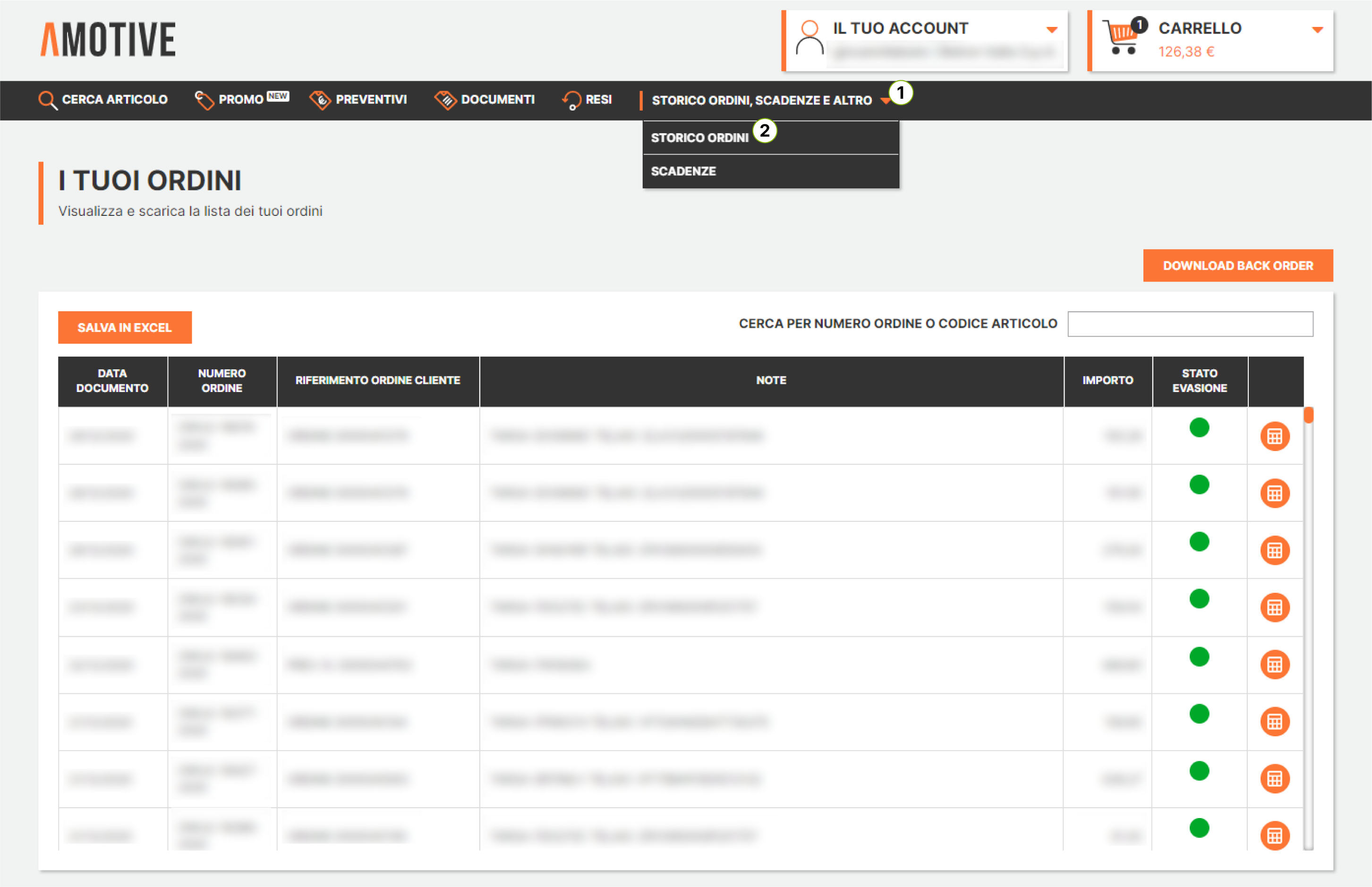The image size is (1372, 887).
Task: Click the order number search field
Action: click(x=1190, y=324)
